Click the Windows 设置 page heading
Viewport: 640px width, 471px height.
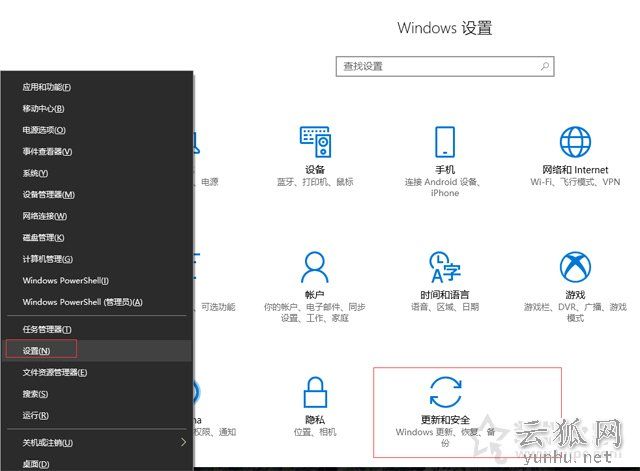pyautogui.click(x=445, y=28)
